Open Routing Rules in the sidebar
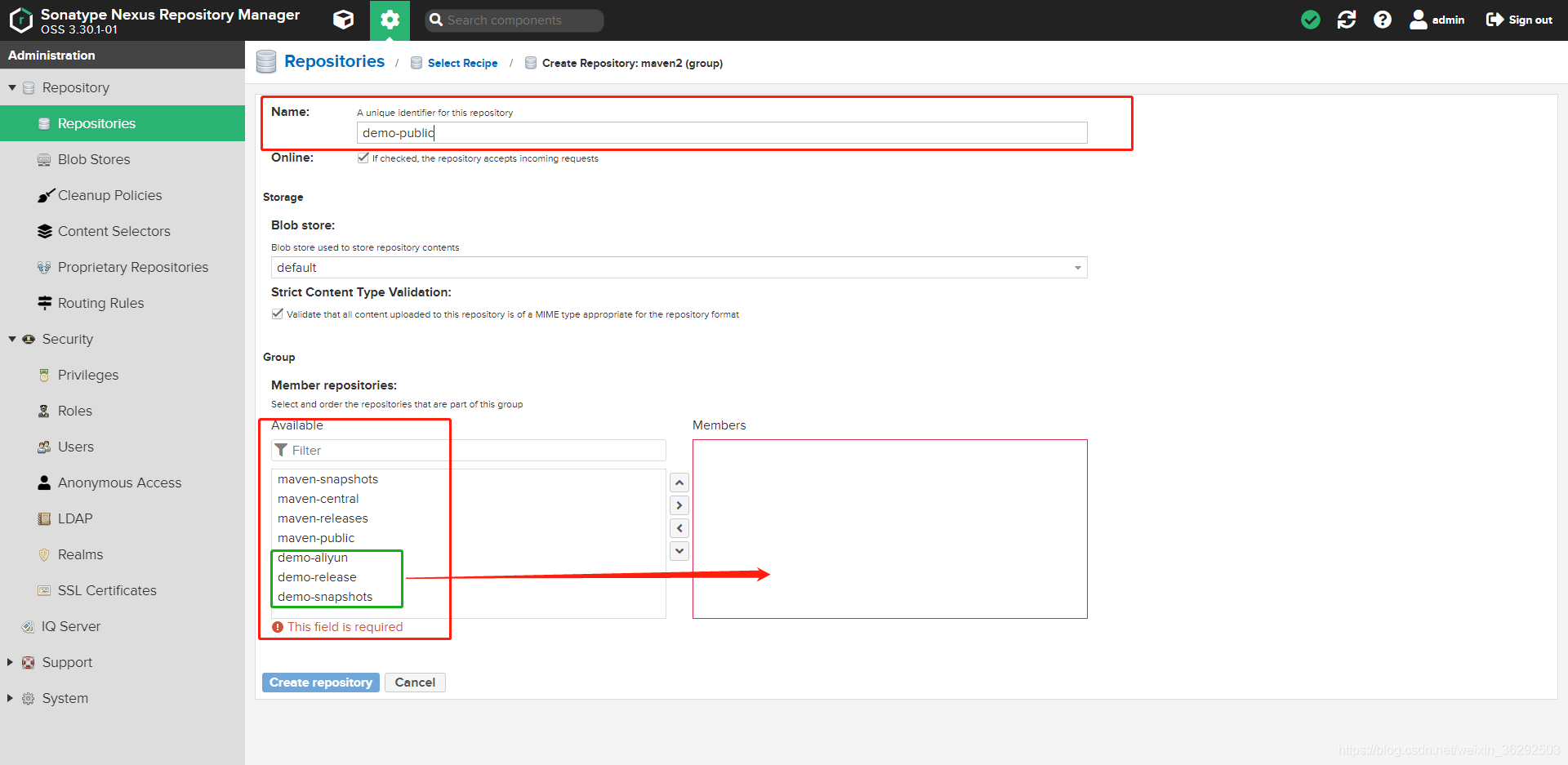The image size is (1568, 765). [122, 303]
